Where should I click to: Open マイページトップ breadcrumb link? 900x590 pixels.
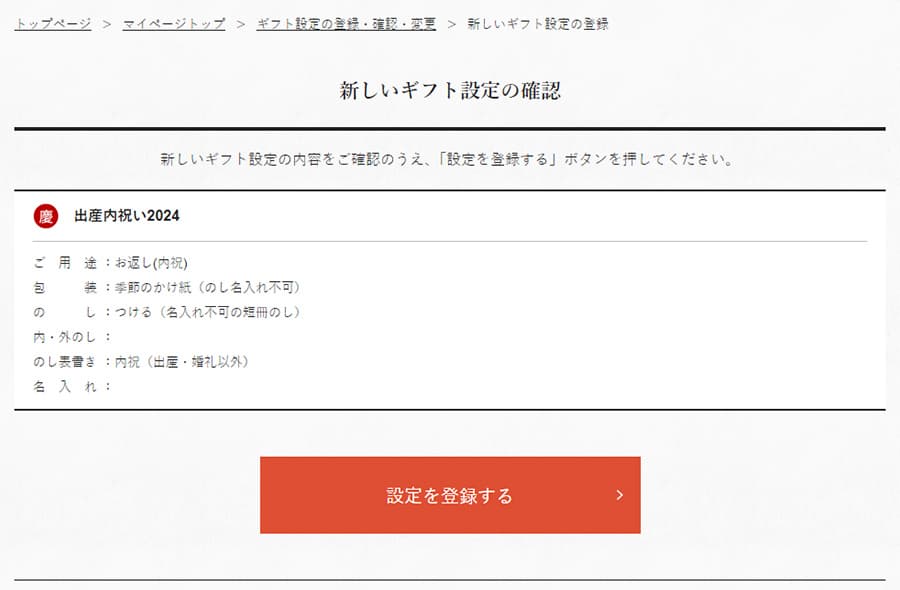(x=174, y=24)
